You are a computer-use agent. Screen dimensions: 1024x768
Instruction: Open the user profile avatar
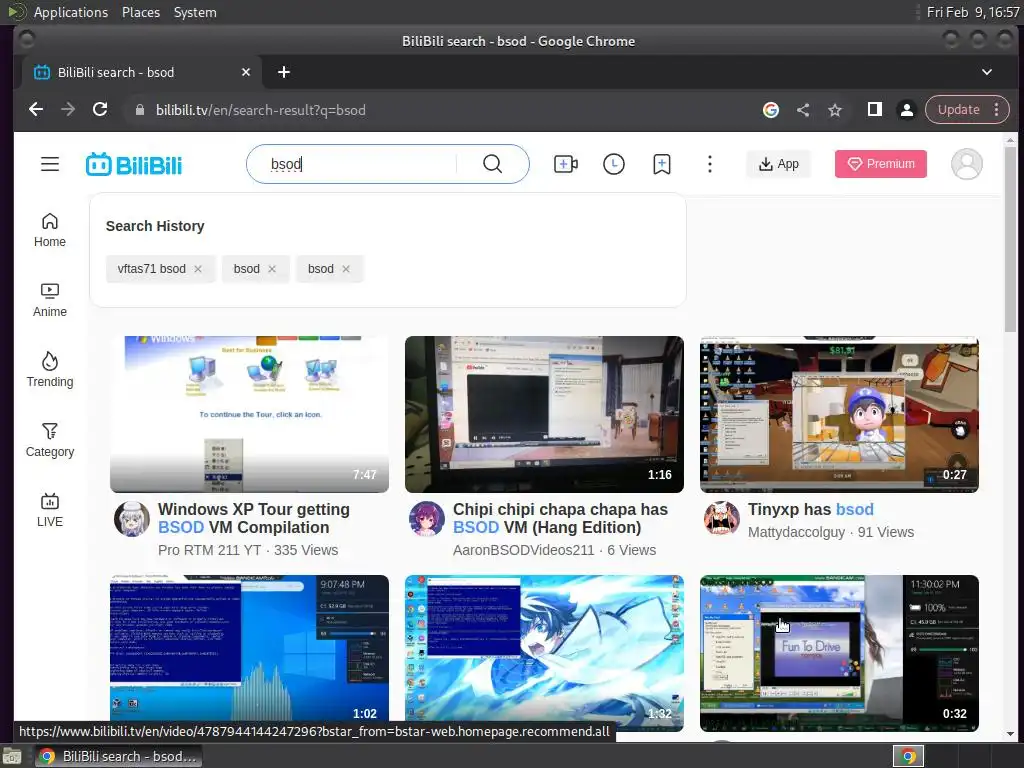click(x=967, y=164)
